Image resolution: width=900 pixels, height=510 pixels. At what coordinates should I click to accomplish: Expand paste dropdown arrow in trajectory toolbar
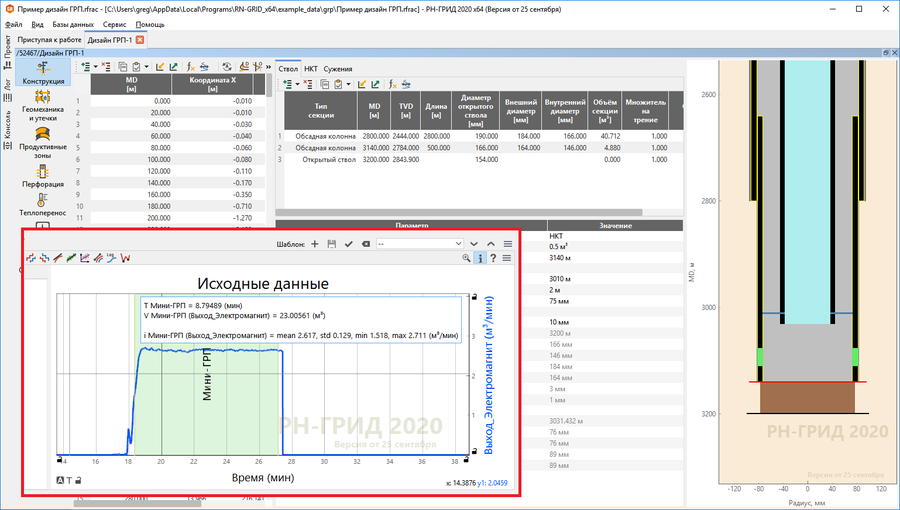pyautogui.click(x=146, y=67)
